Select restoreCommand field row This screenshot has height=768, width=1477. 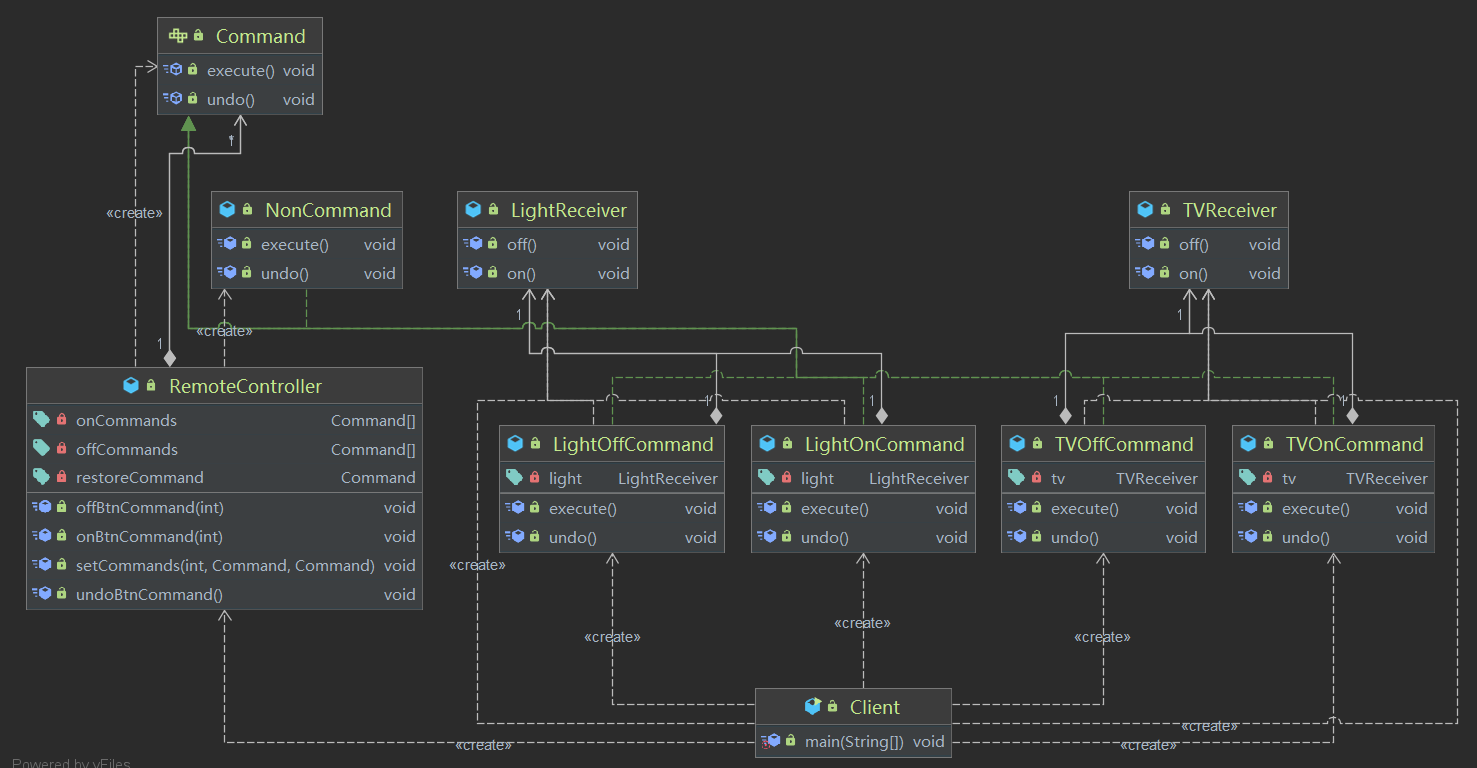[224, 478]
